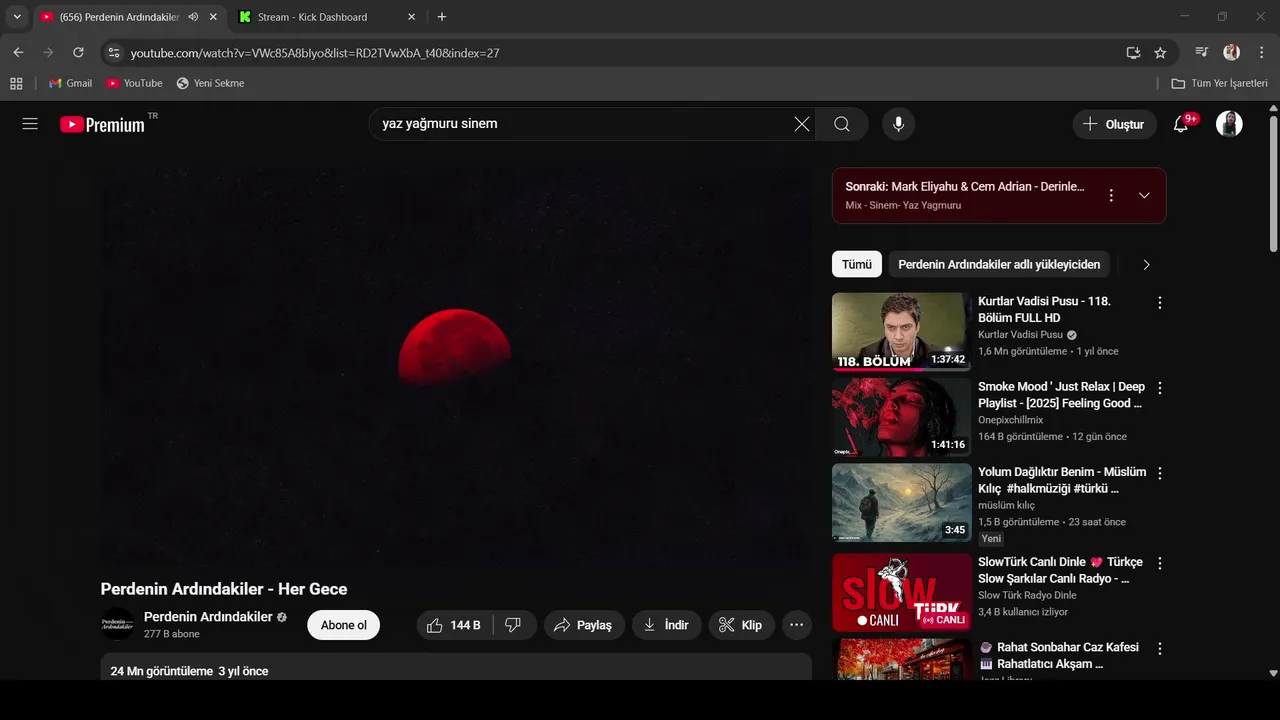Open Kurtlar Vadisi Pusu 118. Bölüm thumbnail
The image size is (1280, 720).
pos(901,331)
